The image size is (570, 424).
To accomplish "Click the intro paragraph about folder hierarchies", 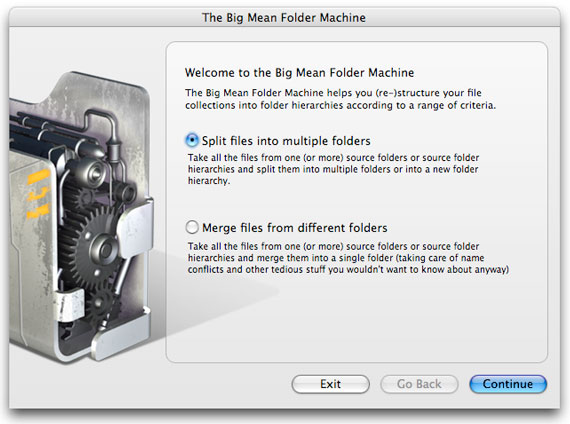I will click(341, 99).
